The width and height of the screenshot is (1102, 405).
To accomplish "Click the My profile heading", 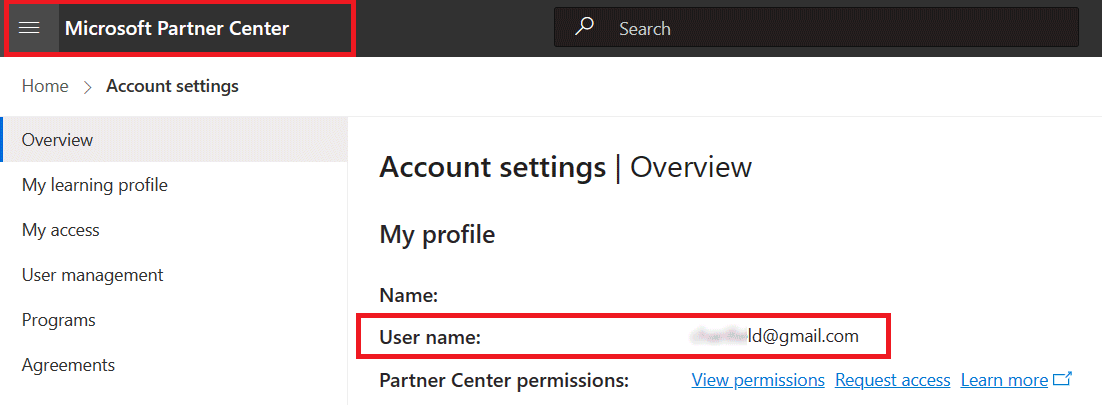I will pyautogui.click(x=437, y=235).
